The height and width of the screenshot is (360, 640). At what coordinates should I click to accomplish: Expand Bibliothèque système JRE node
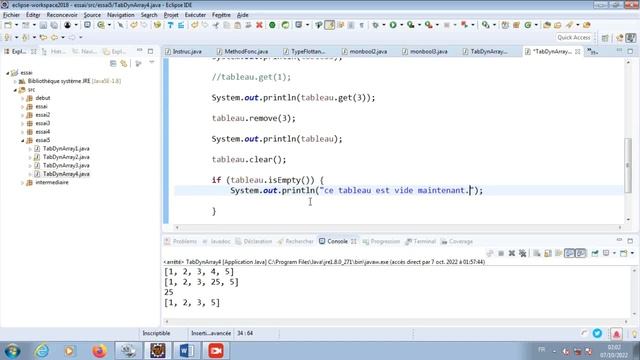[x=16, y=81]
